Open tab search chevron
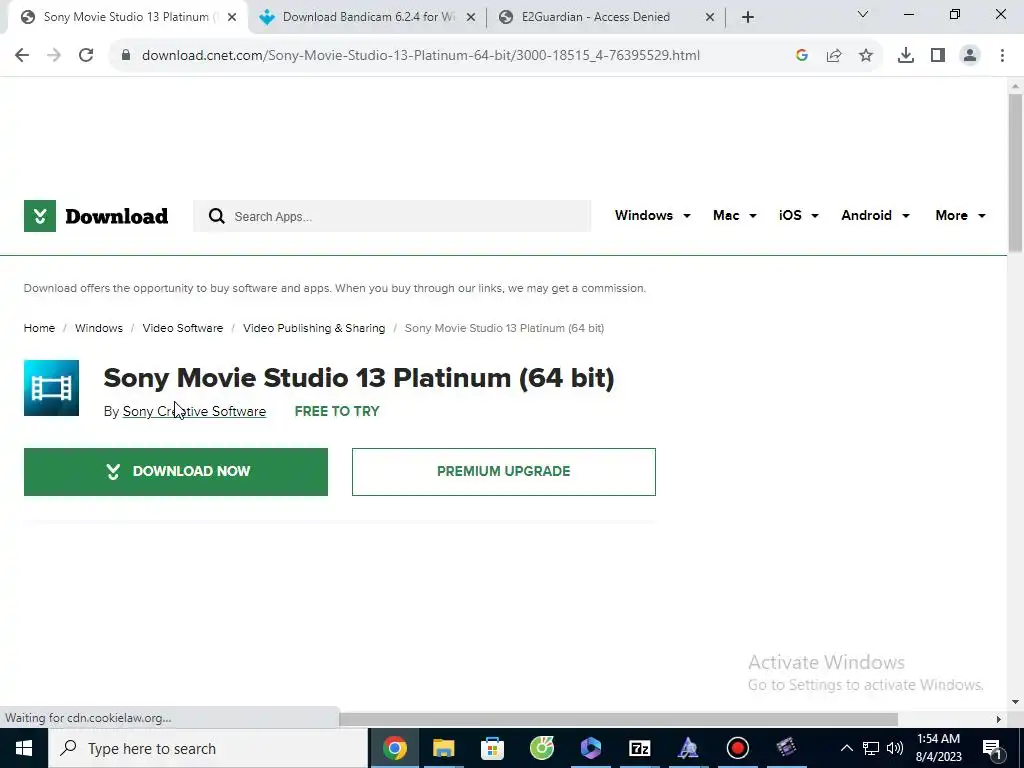 tap(863, 14)
